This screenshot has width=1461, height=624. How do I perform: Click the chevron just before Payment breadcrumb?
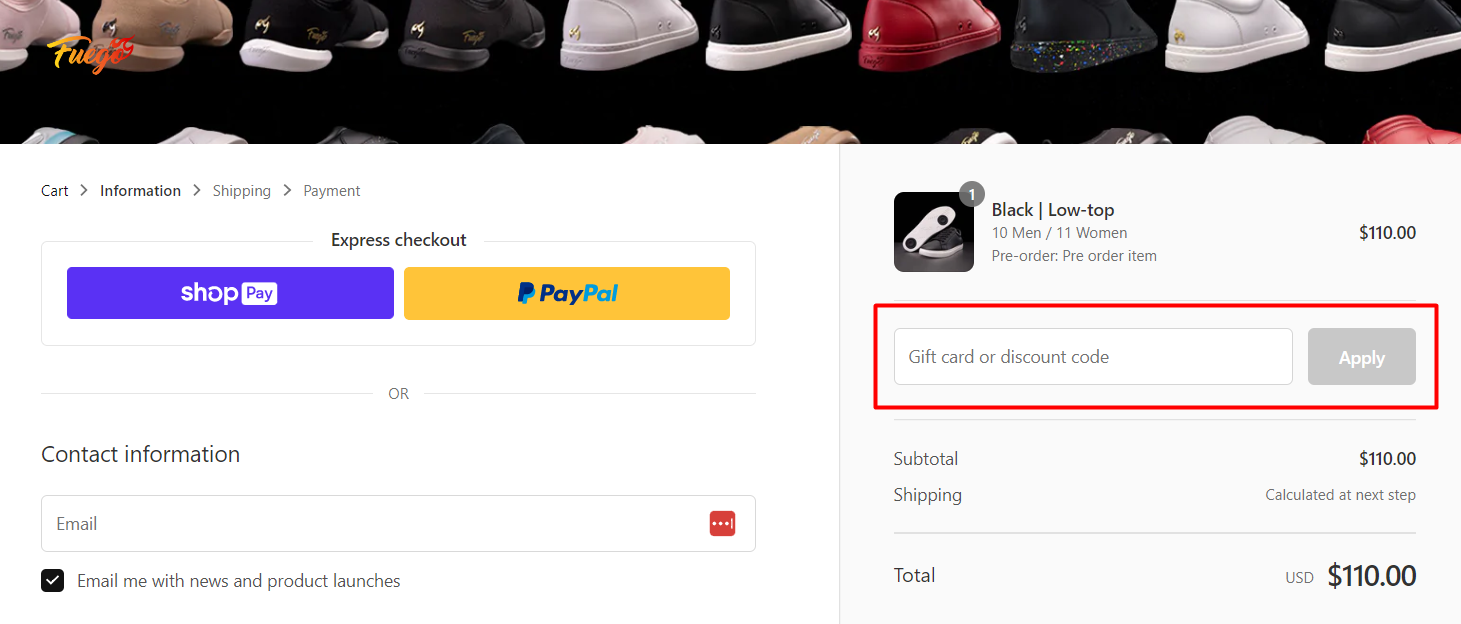(287, 190)
